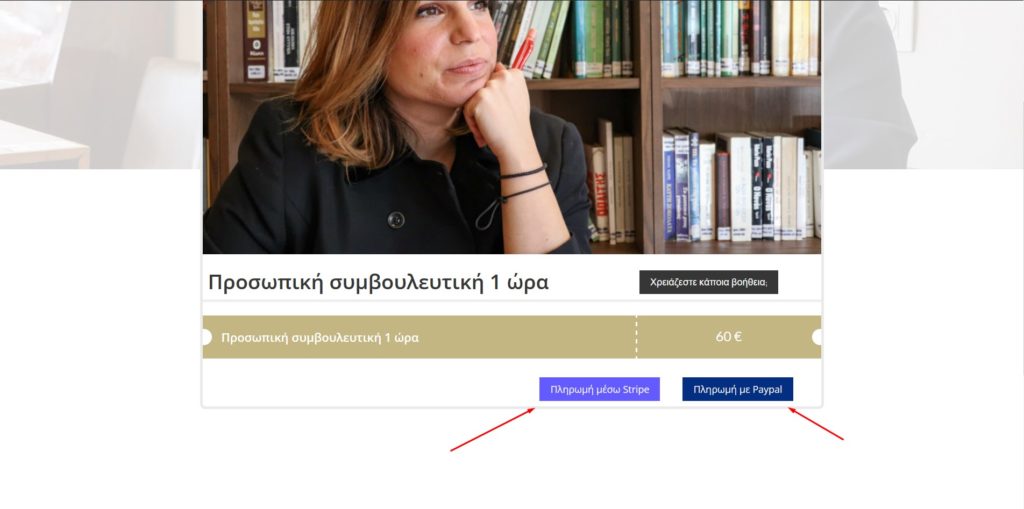
Task: Pay using the Πληρωμή με Paypal button
Action: click(x=737, y=389)
